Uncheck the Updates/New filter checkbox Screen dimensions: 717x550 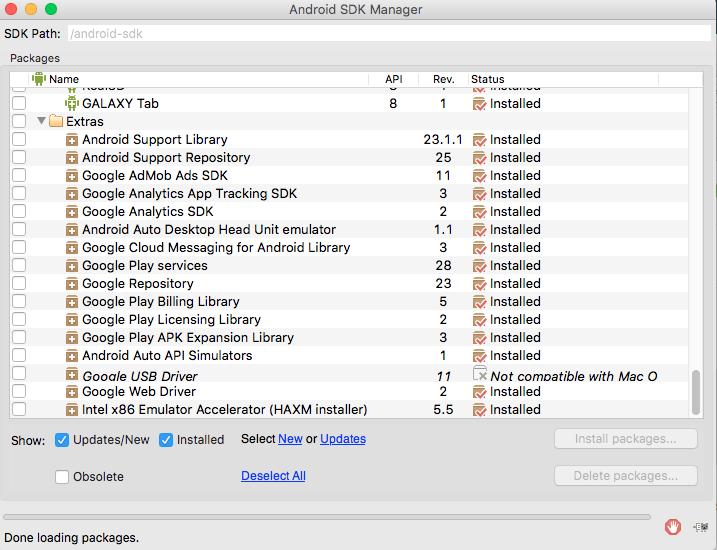[x=62, y=439]
